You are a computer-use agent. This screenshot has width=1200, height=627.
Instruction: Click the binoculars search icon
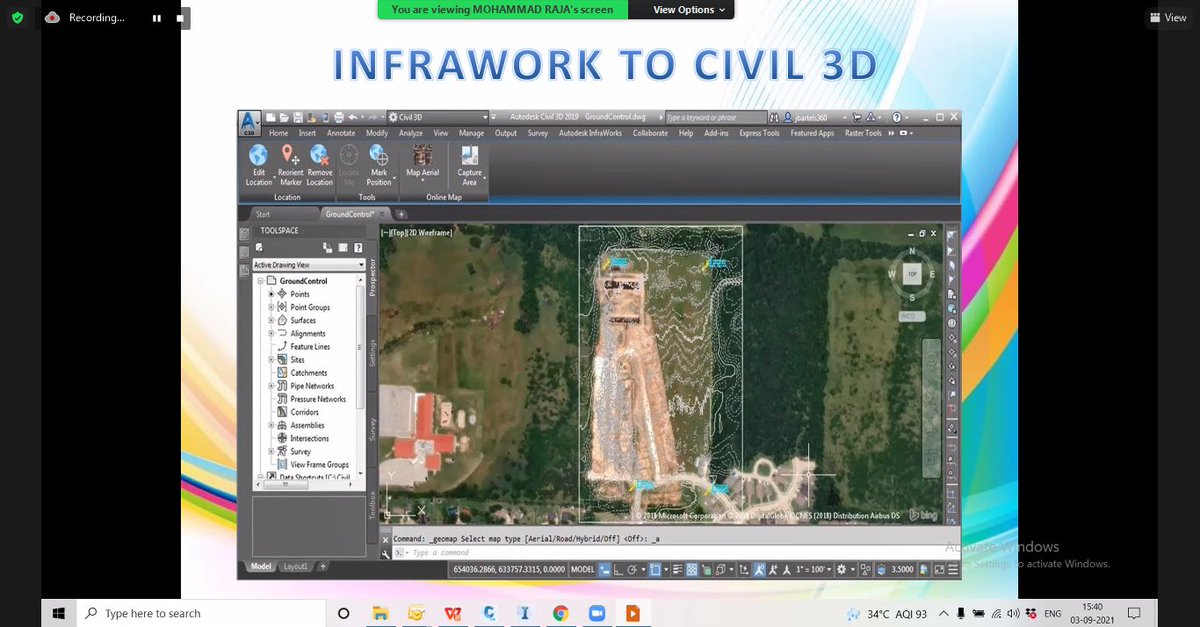[x=774, y=117]
